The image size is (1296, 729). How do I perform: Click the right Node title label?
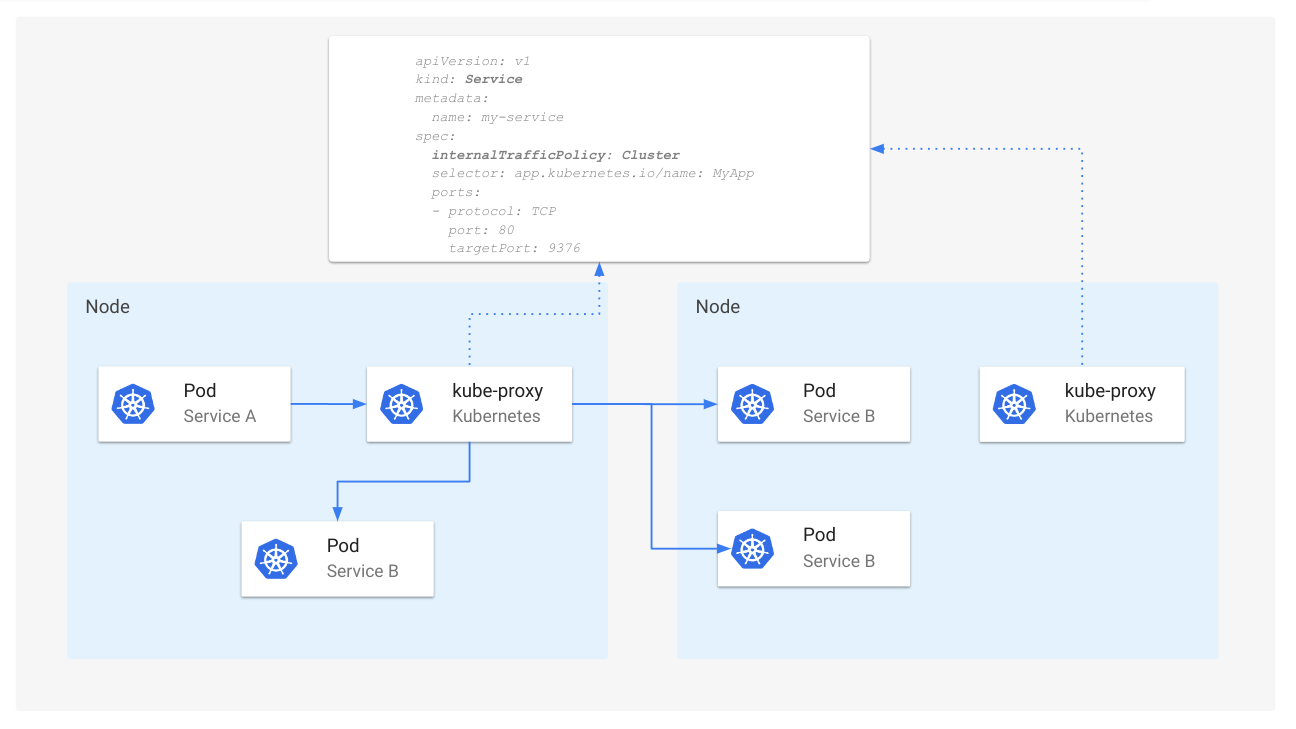coord(717,306)
